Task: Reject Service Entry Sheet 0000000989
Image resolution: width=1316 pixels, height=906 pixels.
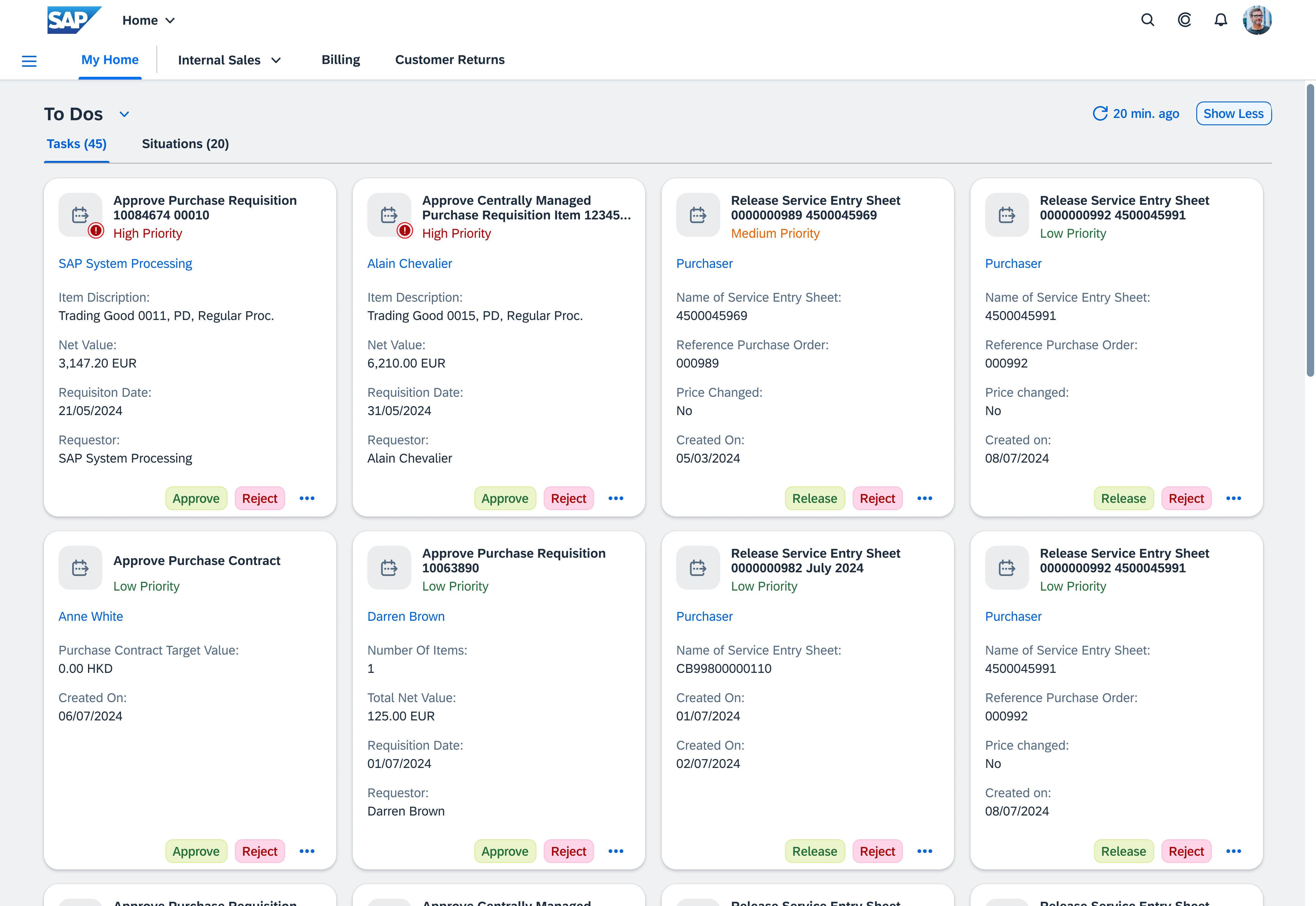Action: pos(877,499)
